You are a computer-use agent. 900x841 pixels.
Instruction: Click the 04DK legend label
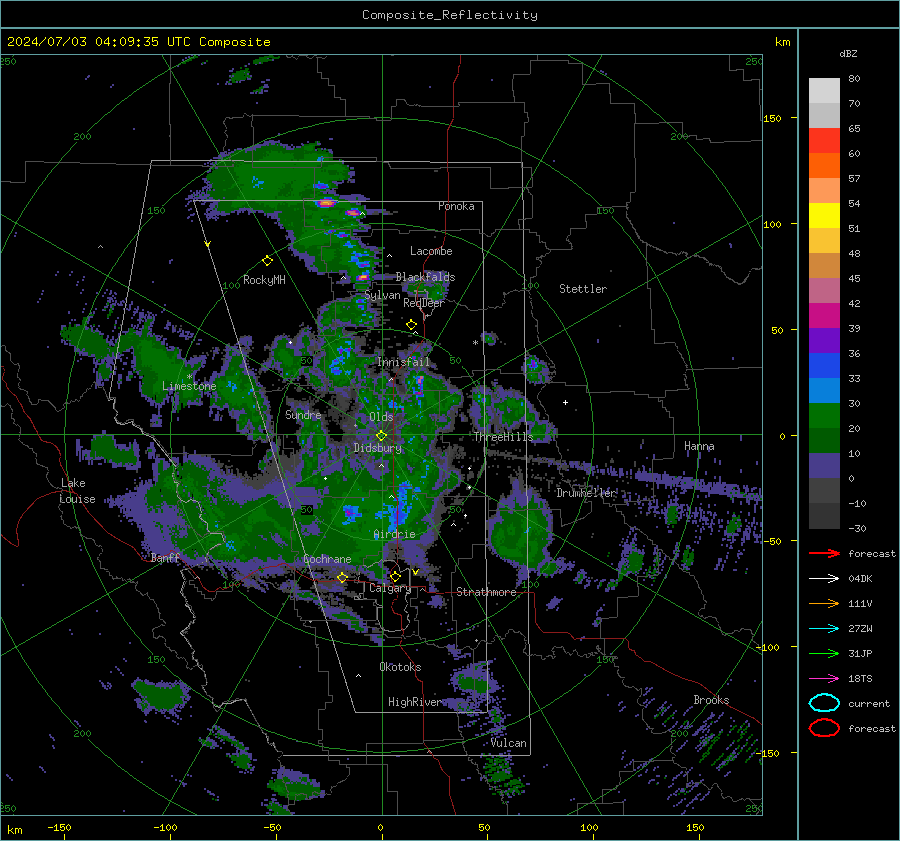point(860,579)
